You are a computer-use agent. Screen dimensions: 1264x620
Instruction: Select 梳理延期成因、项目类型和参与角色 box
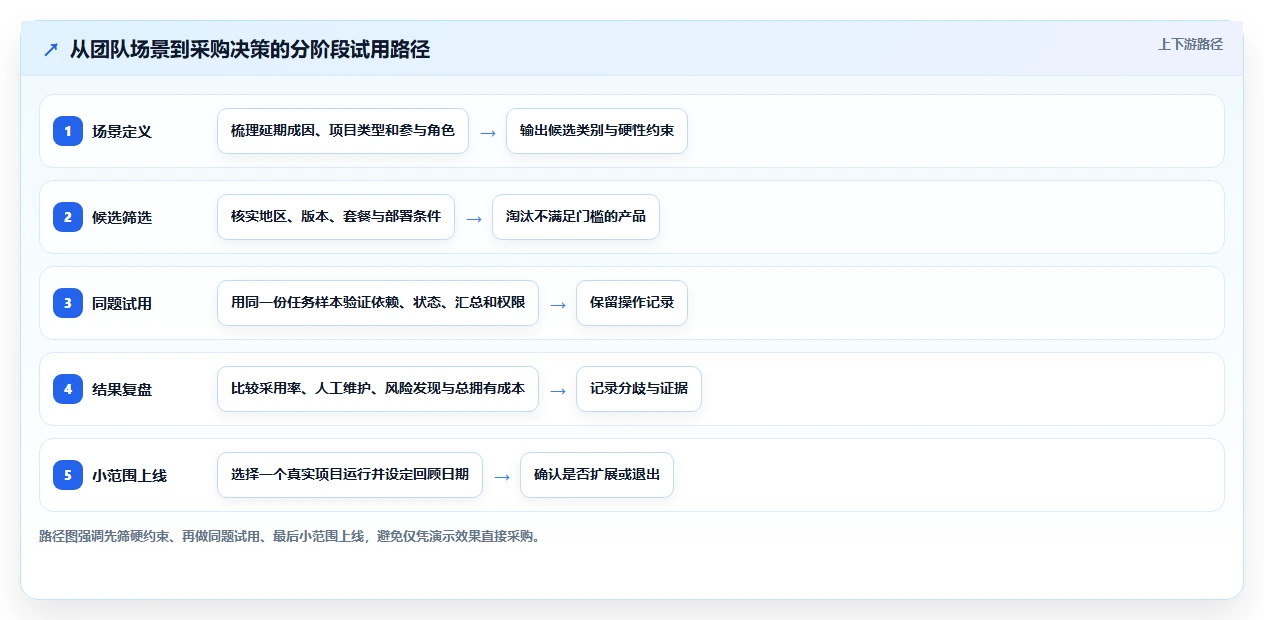(343, 131)
